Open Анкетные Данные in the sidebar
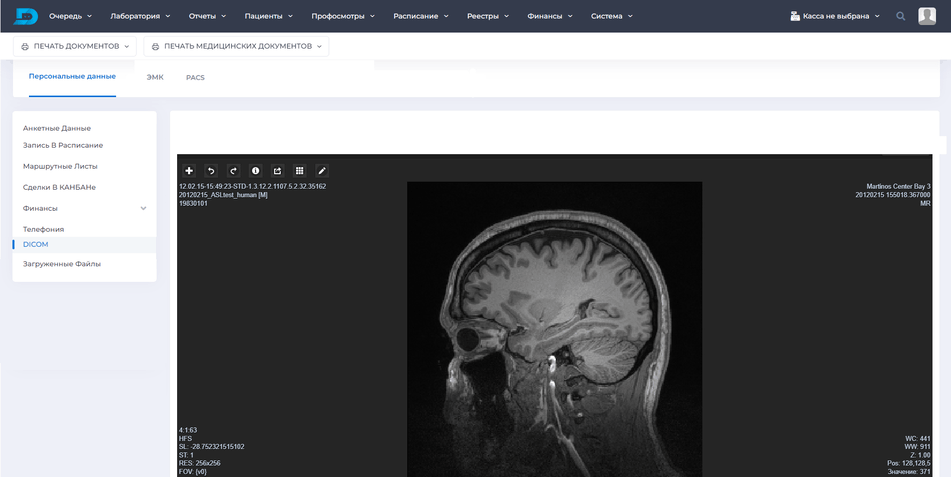The width and height of the screenshot is (951, 477). point(57,129)
